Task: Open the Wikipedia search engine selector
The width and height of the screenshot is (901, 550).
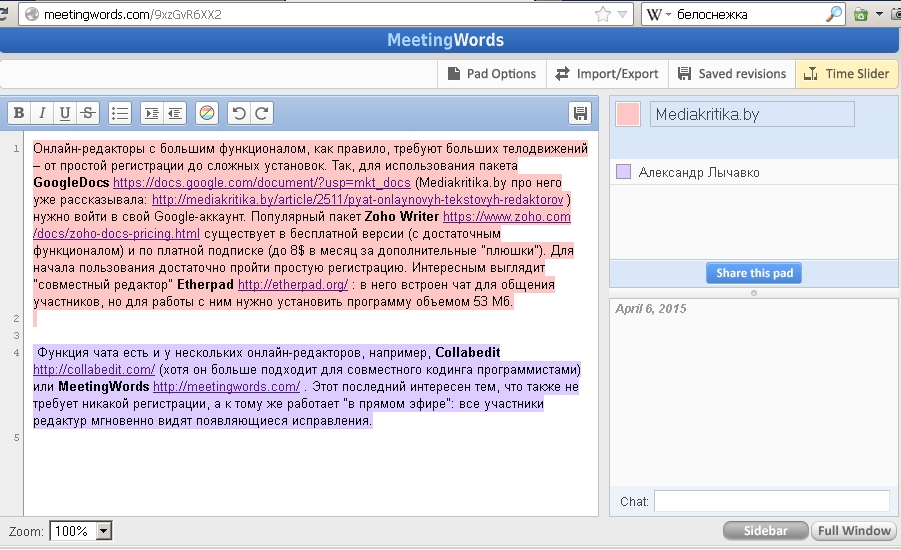Action: tap(659, 14)
